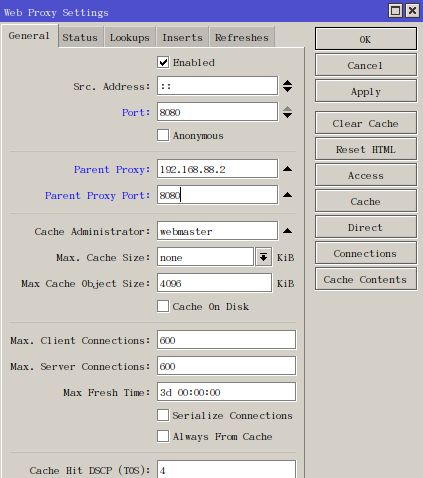Viewport: 423px width, 478px height.
Task: Click the Cancel button
Action: click(x=366, y=65)
